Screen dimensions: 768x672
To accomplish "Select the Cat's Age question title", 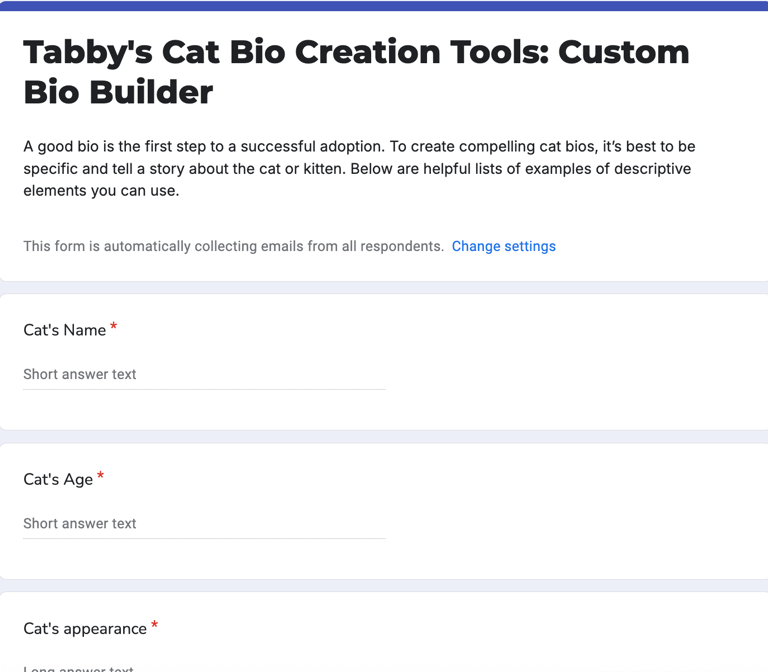I will [x=58, y=479].
